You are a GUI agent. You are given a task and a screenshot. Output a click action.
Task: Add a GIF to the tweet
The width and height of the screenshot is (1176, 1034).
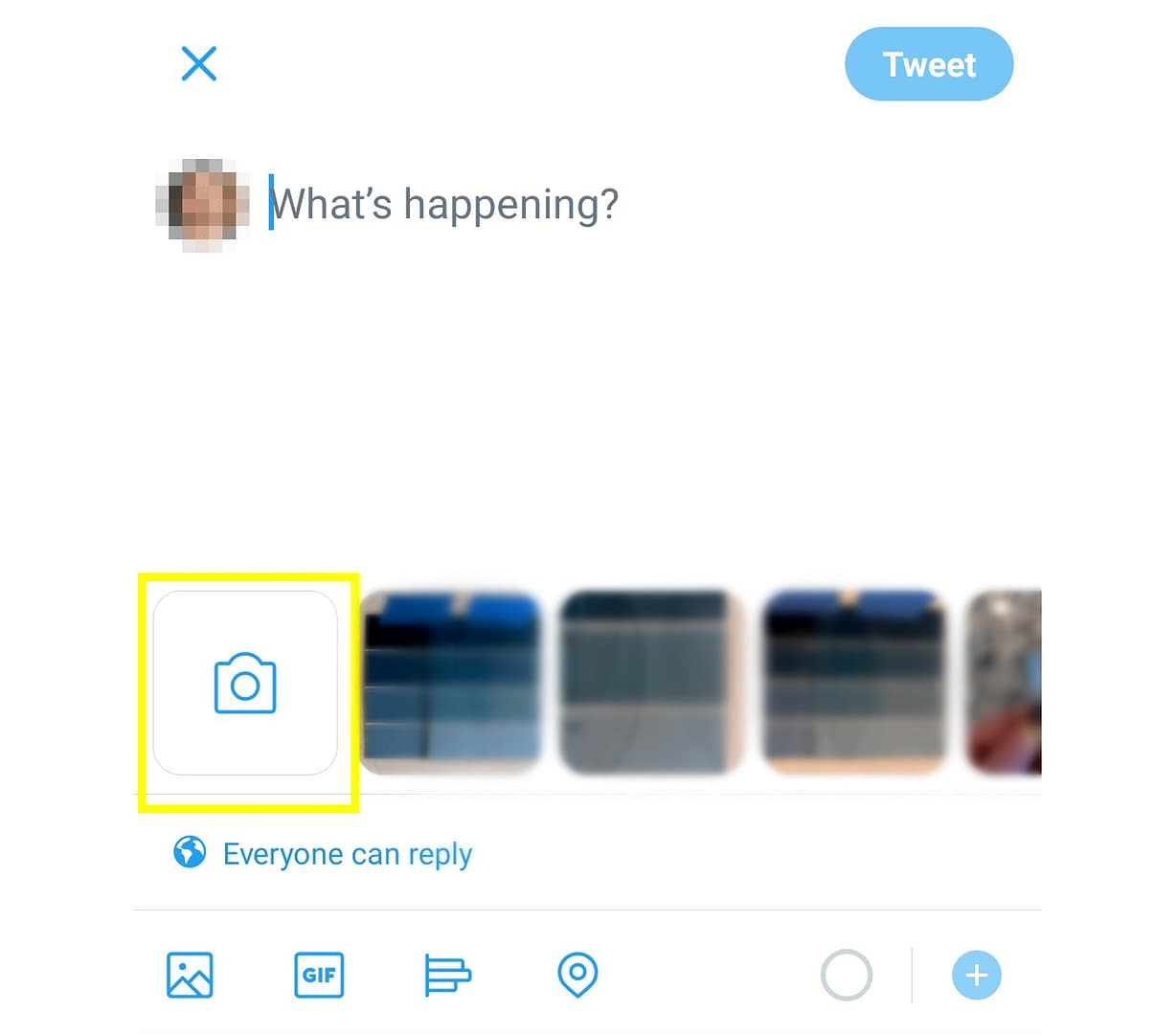(319, 976)
